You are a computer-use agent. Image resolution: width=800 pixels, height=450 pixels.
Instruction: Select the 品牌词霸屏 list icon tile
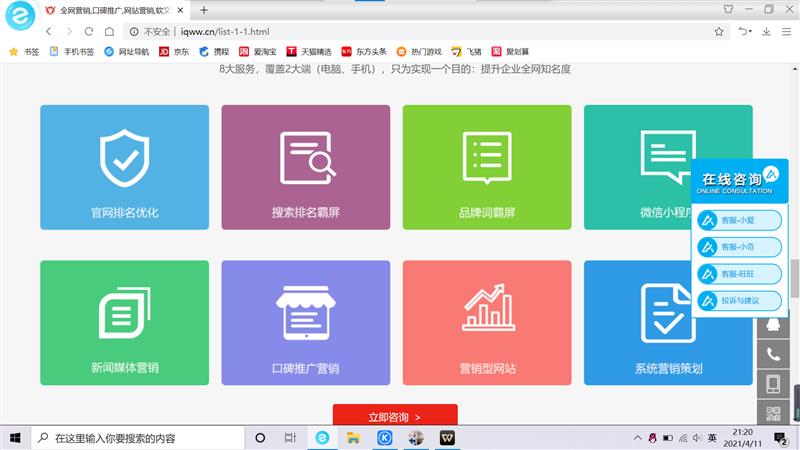[x=487, y=167]
